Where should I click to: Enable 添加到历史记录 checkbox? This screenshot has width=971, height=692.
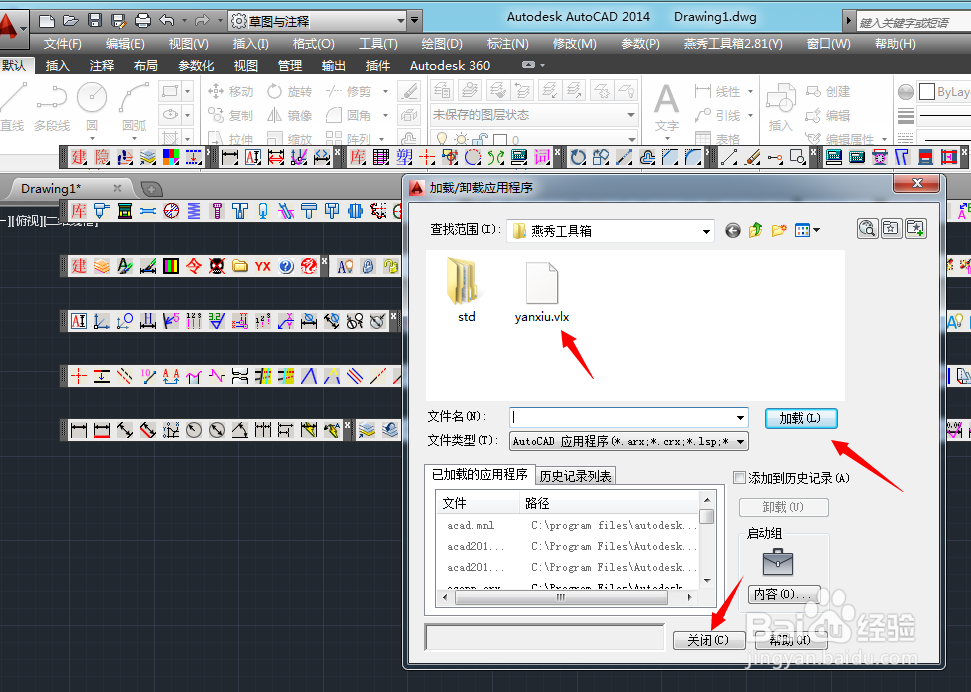tap(739, 478)
